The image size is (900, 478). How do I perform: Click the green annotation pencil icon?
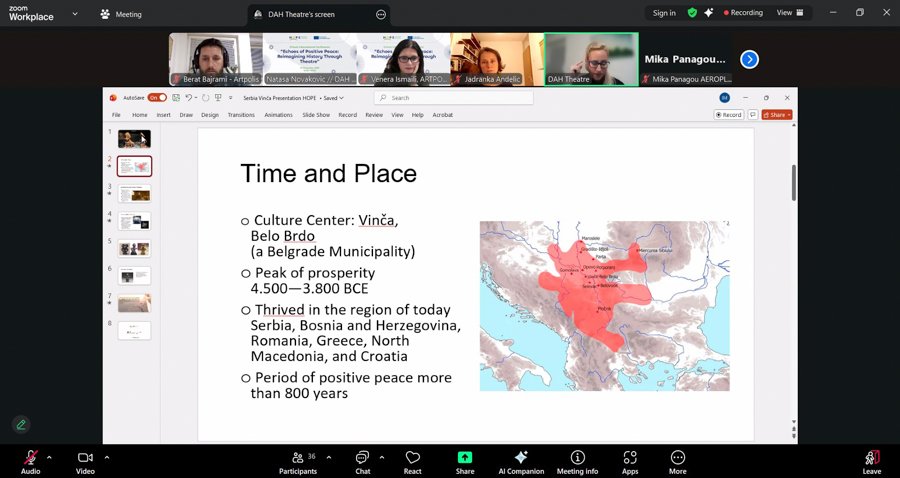click(21, 424)
